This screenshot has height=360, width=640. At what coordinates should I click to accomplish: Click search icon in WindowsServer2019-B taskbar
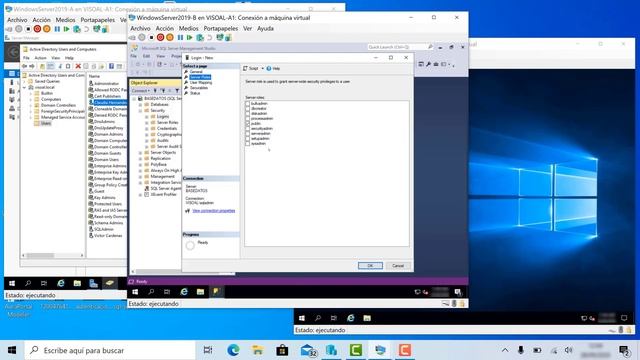(x=151, y=291)
